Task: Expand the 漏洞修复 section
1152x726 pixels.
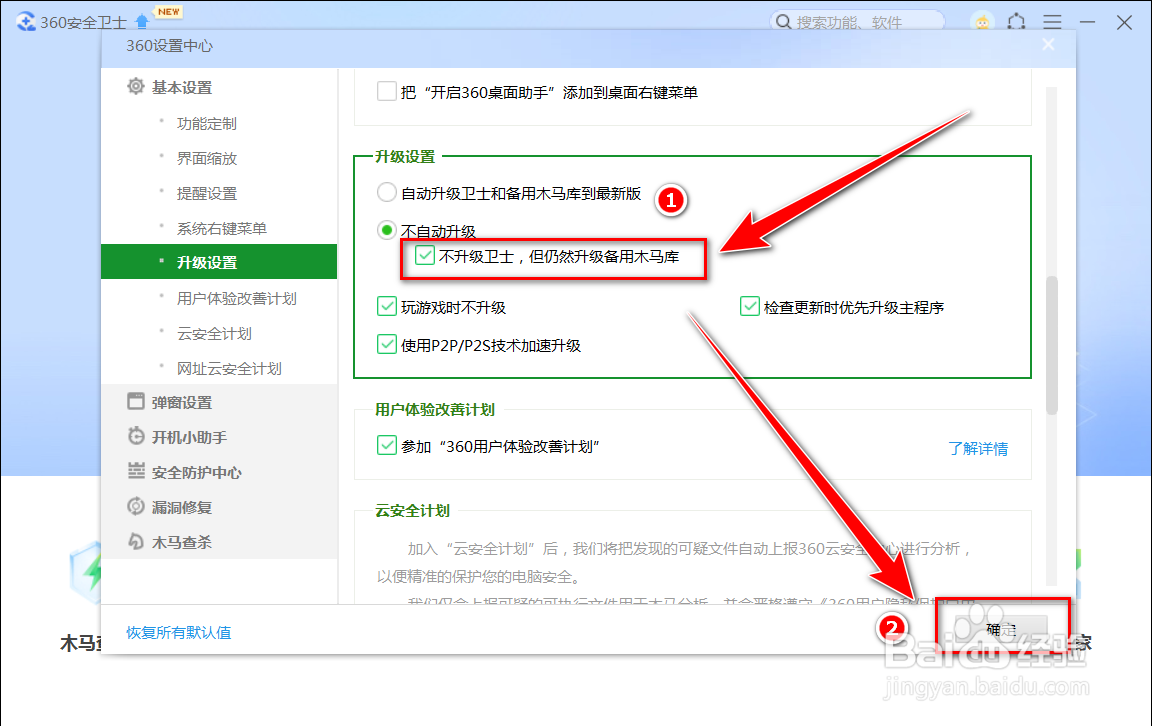Action: (181, 507)
